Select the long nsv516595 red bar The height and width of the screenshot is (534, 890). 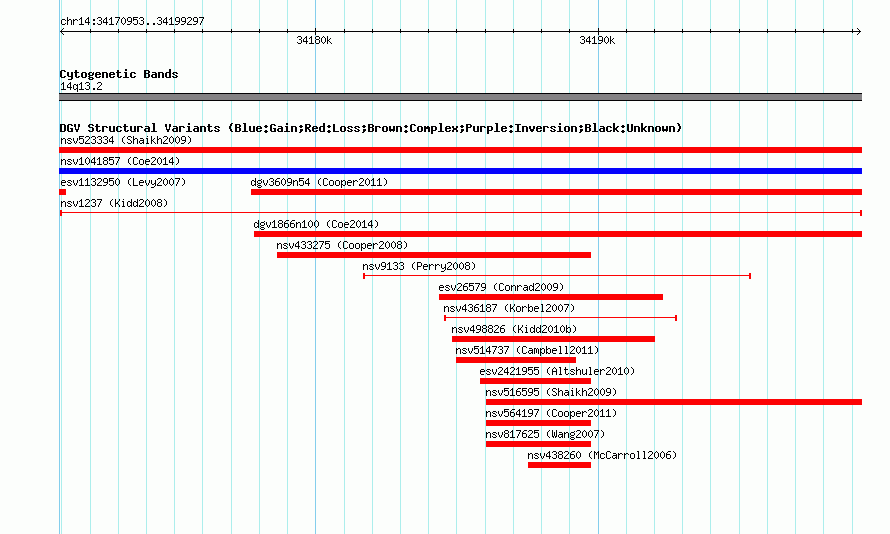point(674,402)
